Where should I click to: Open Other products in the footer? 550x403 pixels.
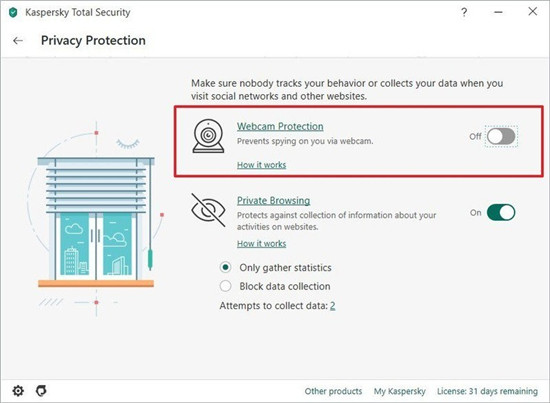coord(333,391)
